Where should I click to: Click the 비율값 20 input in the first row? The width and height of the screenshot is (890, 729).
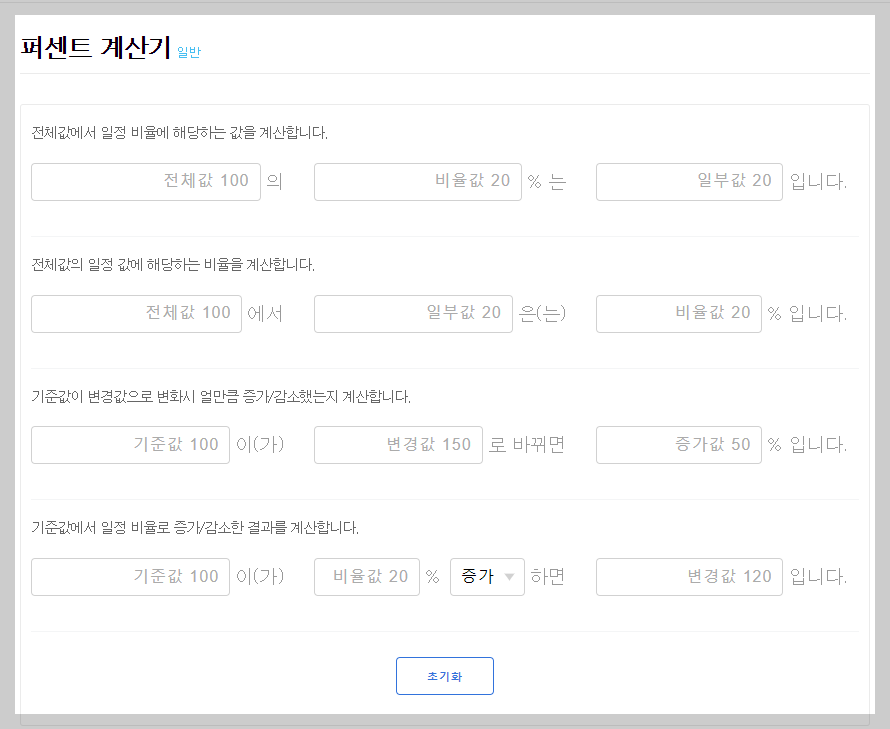pyautogui.click(x=417, y=181)
